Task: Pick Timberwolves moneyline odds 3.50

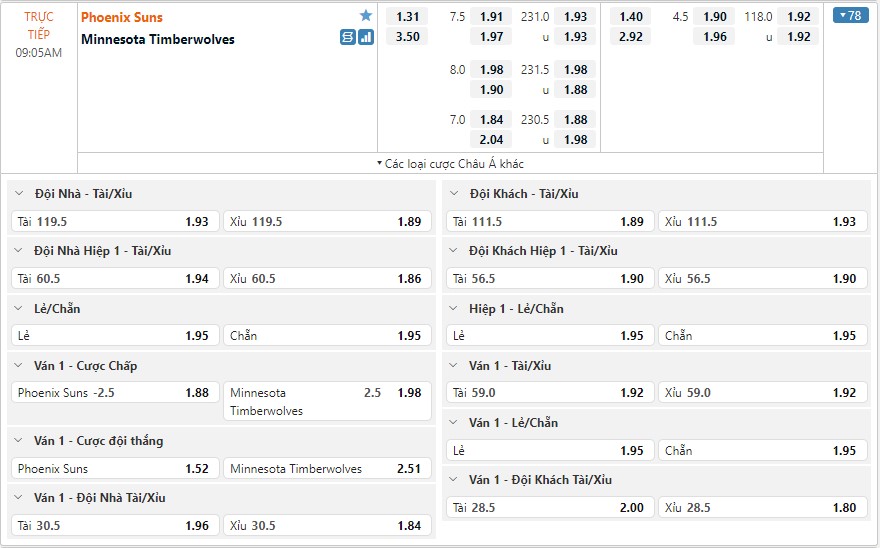Action: [x=408, y=37]
